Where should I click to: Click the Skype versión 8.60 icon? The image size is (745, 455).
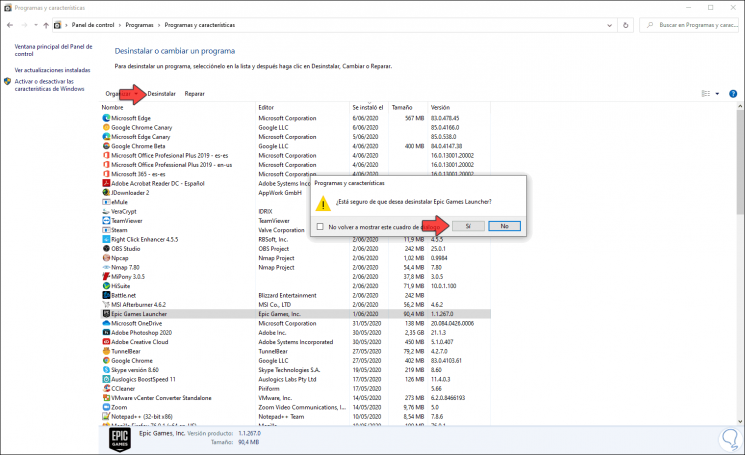pos(106,370)
